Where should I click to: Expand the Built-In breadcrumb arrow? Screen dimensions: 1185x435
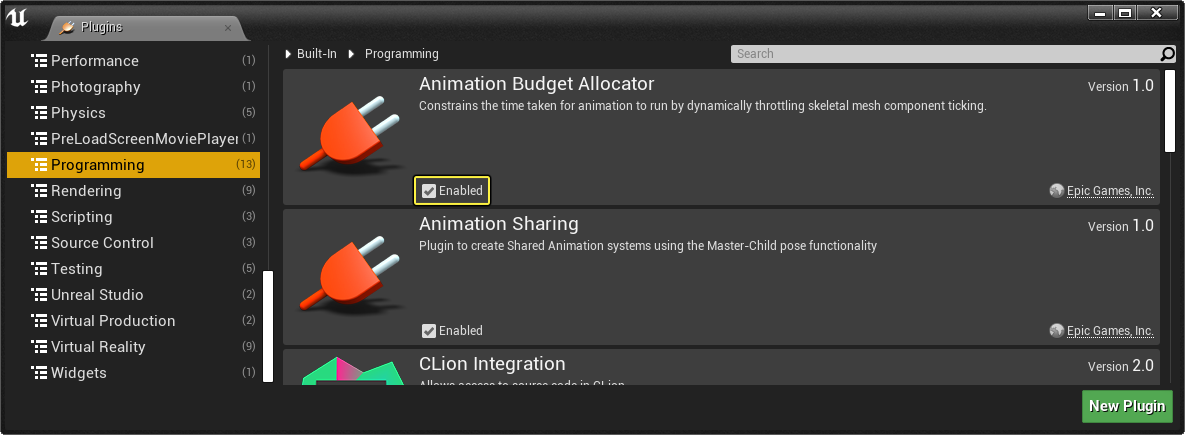click(x=288, y=54)
